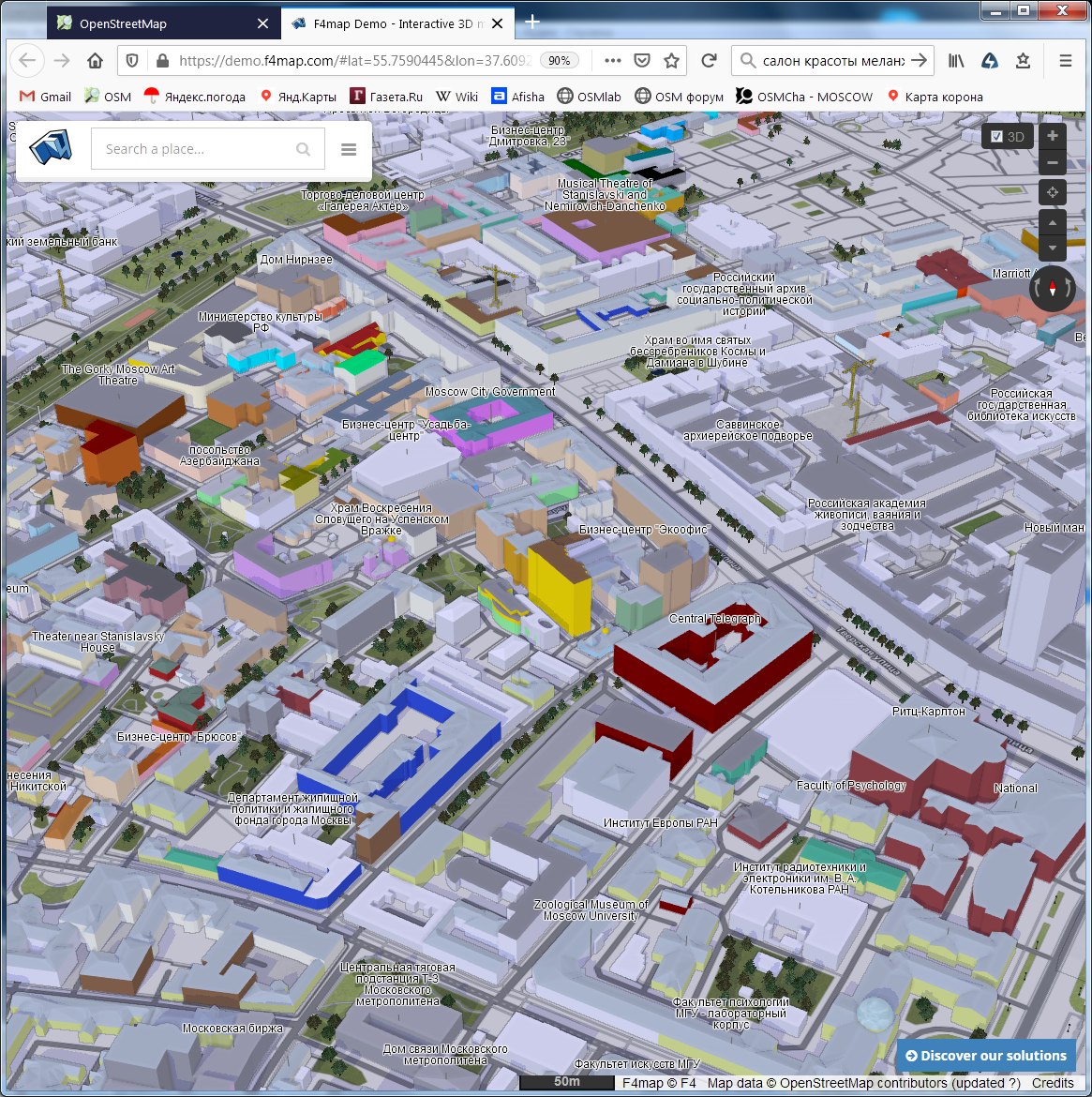Reset orientation using the compass

pos(1052,288)
